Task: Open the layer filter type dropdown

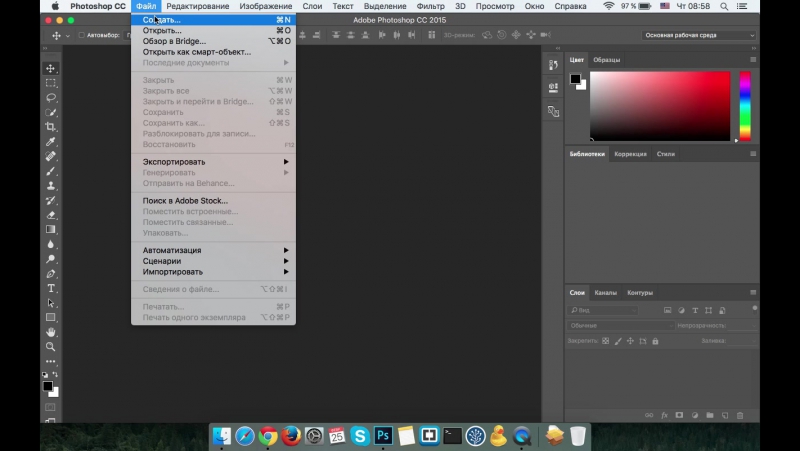Action: [x=603, y=310]
